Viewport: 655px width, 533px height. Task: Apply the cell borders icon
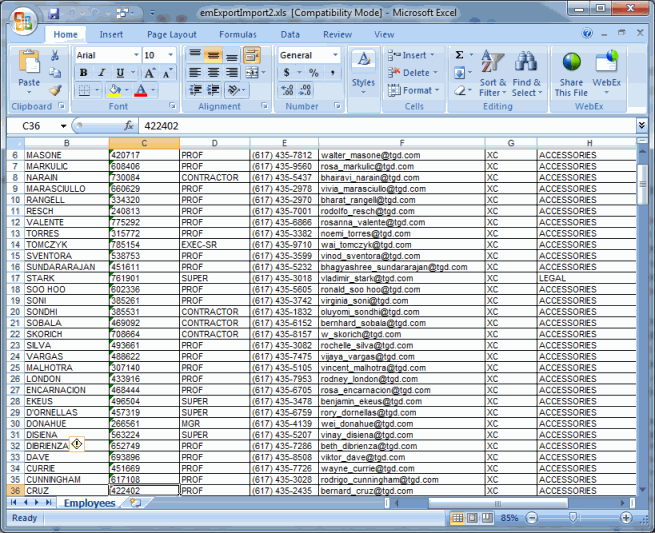84,90
